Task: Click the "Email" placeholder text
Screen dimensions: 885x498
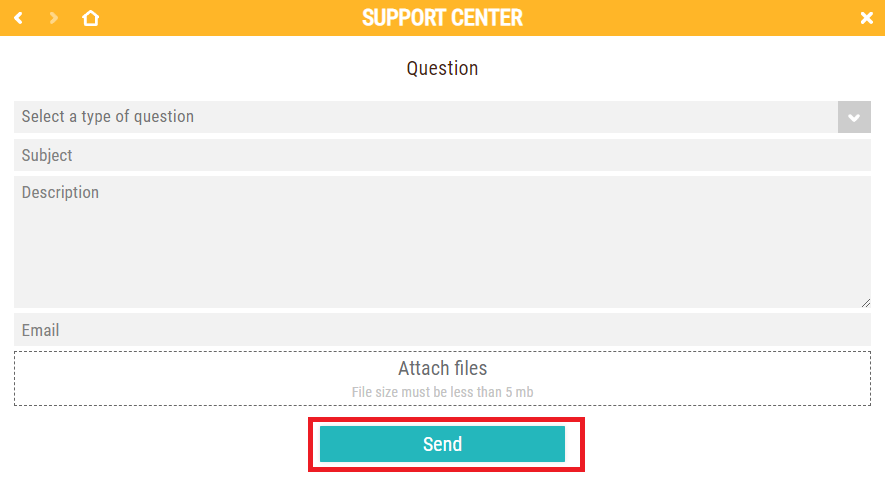Action: pos(40,330)
